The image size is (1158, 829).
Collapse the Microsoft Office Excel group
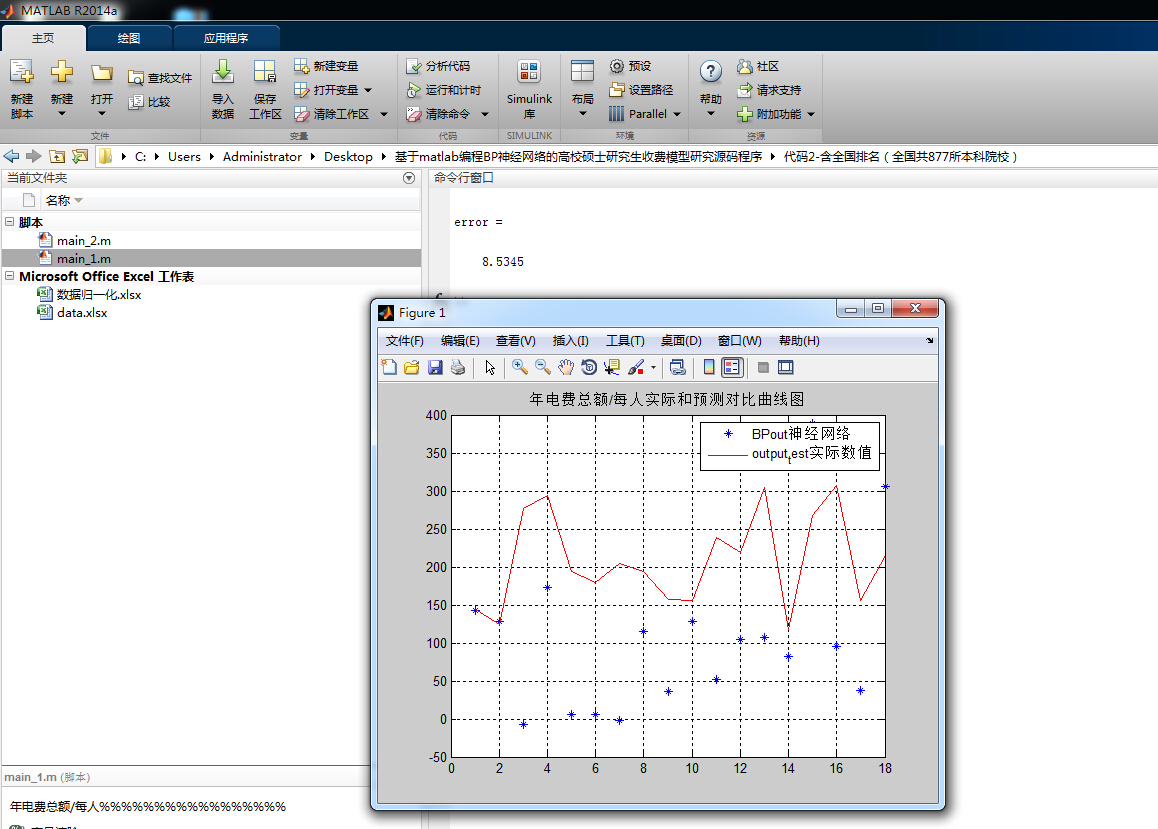10,275
